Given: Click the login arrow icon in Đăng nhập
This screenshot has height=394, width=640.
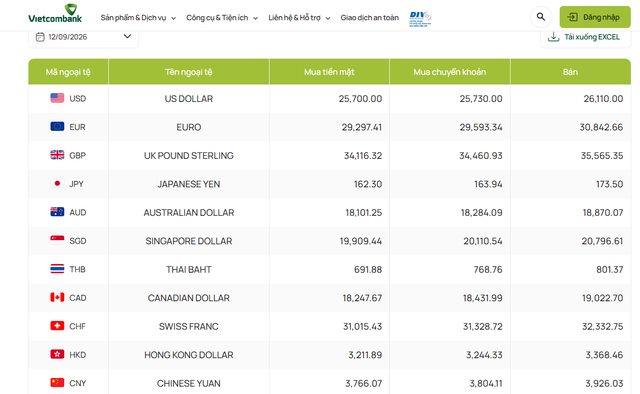Looking at the screenshot, I should [573, 17].
